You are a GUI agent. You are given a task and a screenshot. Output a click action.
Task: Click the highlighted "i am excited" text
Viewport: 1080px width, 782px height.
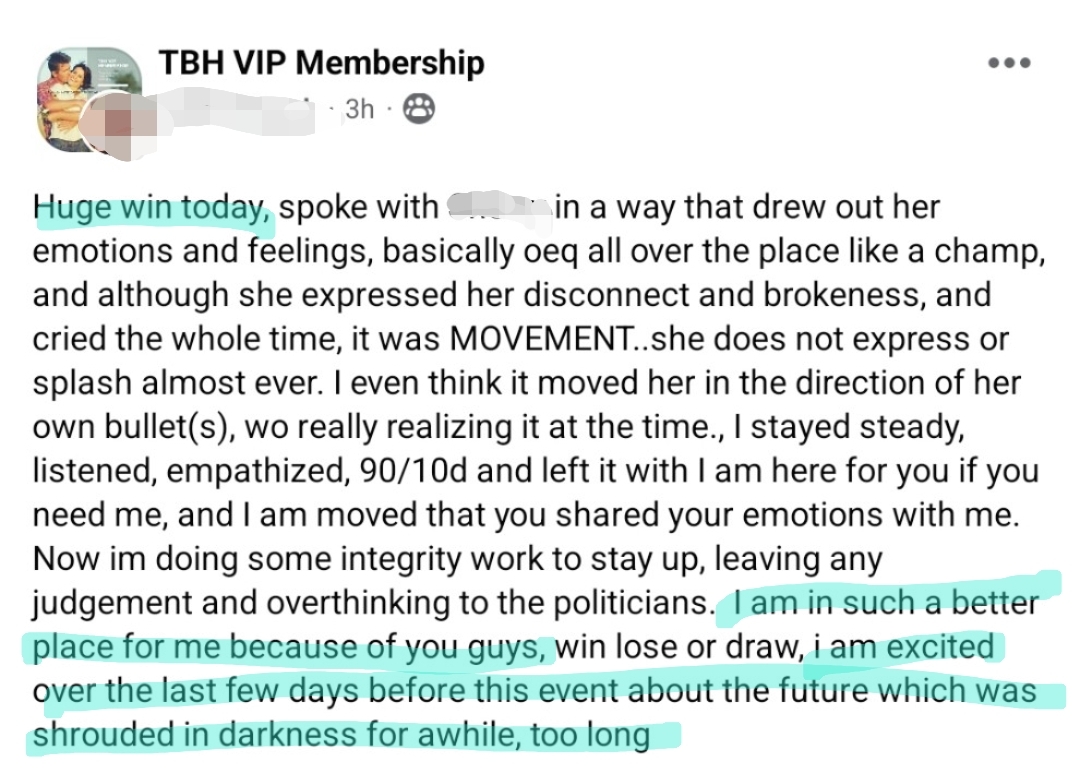(903, 647)
